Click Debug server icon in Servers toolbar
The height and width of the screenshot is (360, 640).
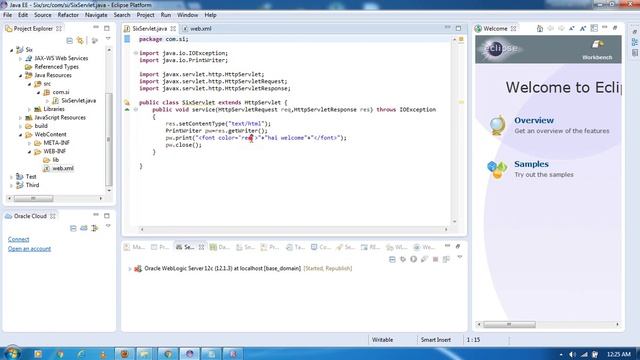tap(403, 259)
